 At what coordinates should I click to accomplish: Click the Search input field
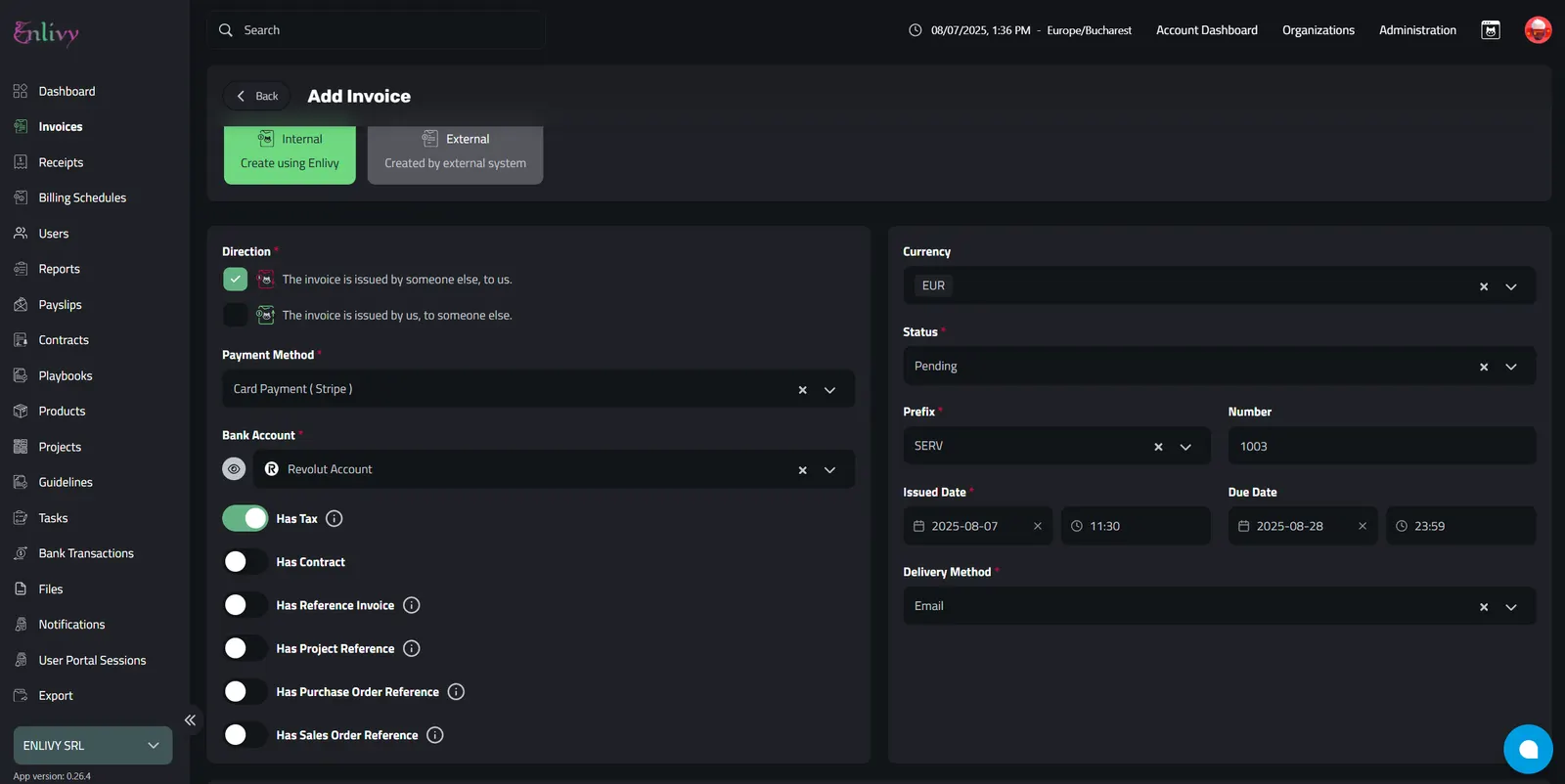(376, 30)
